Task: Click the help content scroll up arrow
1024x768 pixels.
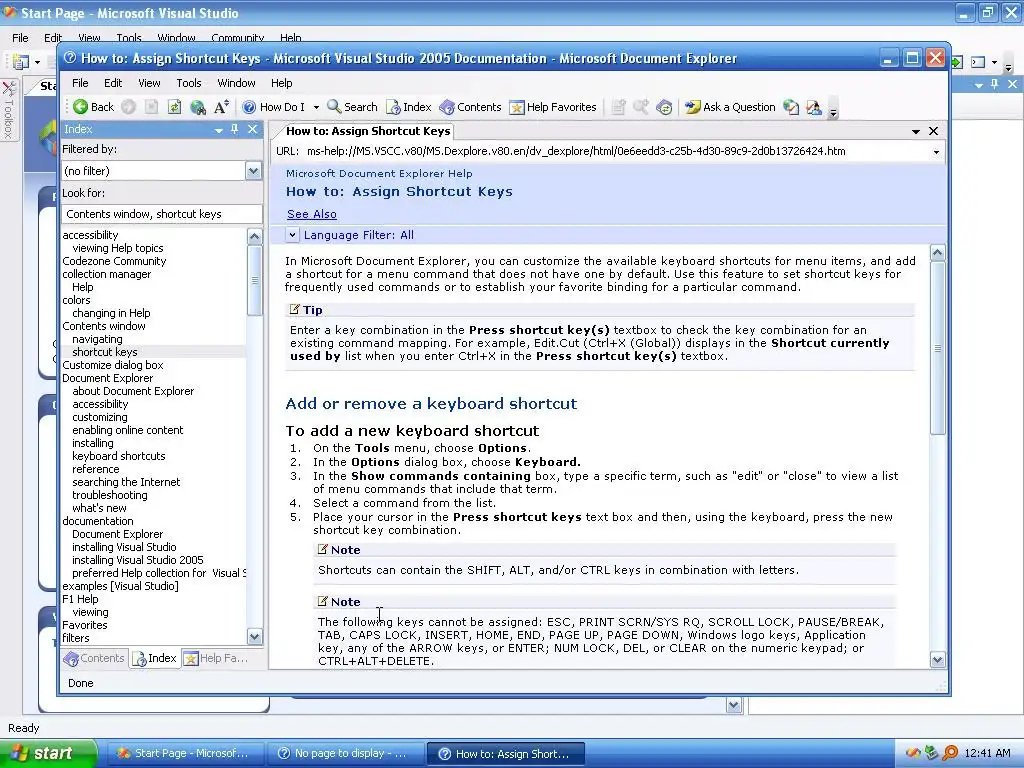Action: coord(938,253)
